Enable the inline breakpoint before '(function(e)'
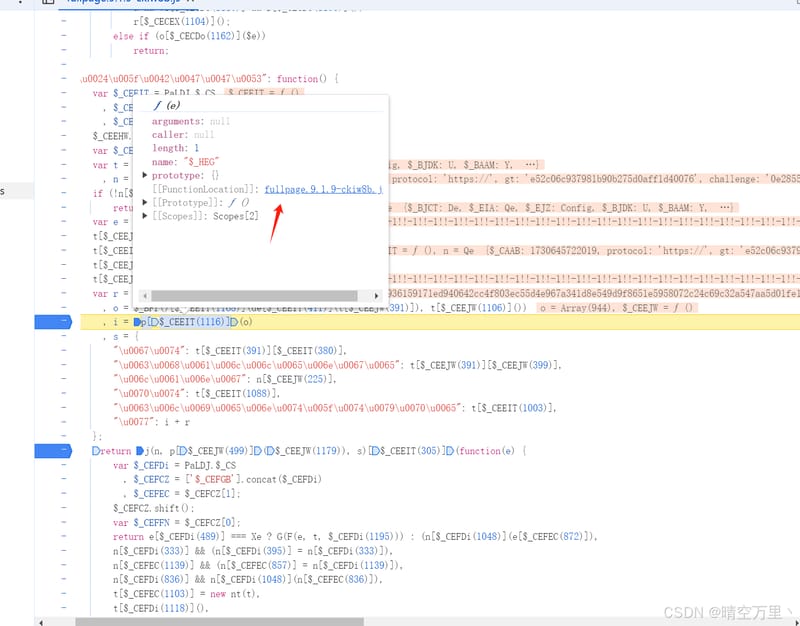The image size is (800, 626). pyautogui.click(x=451, y=451)
